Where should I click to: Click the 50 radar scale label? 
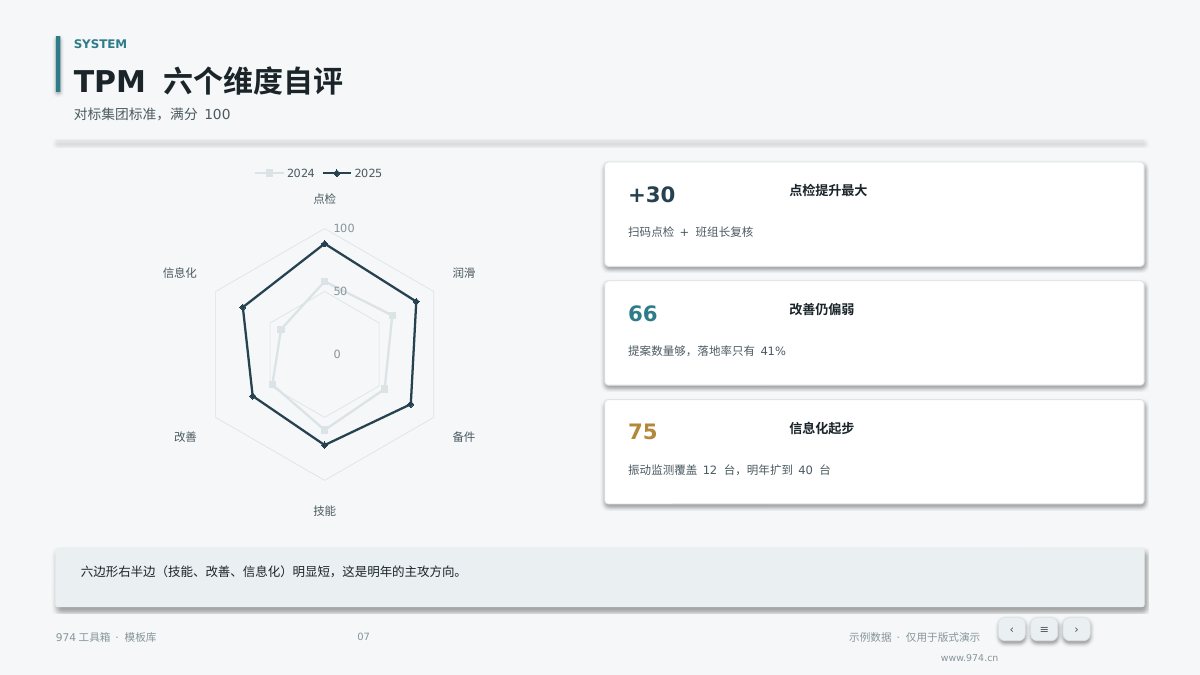click(341, 292)
